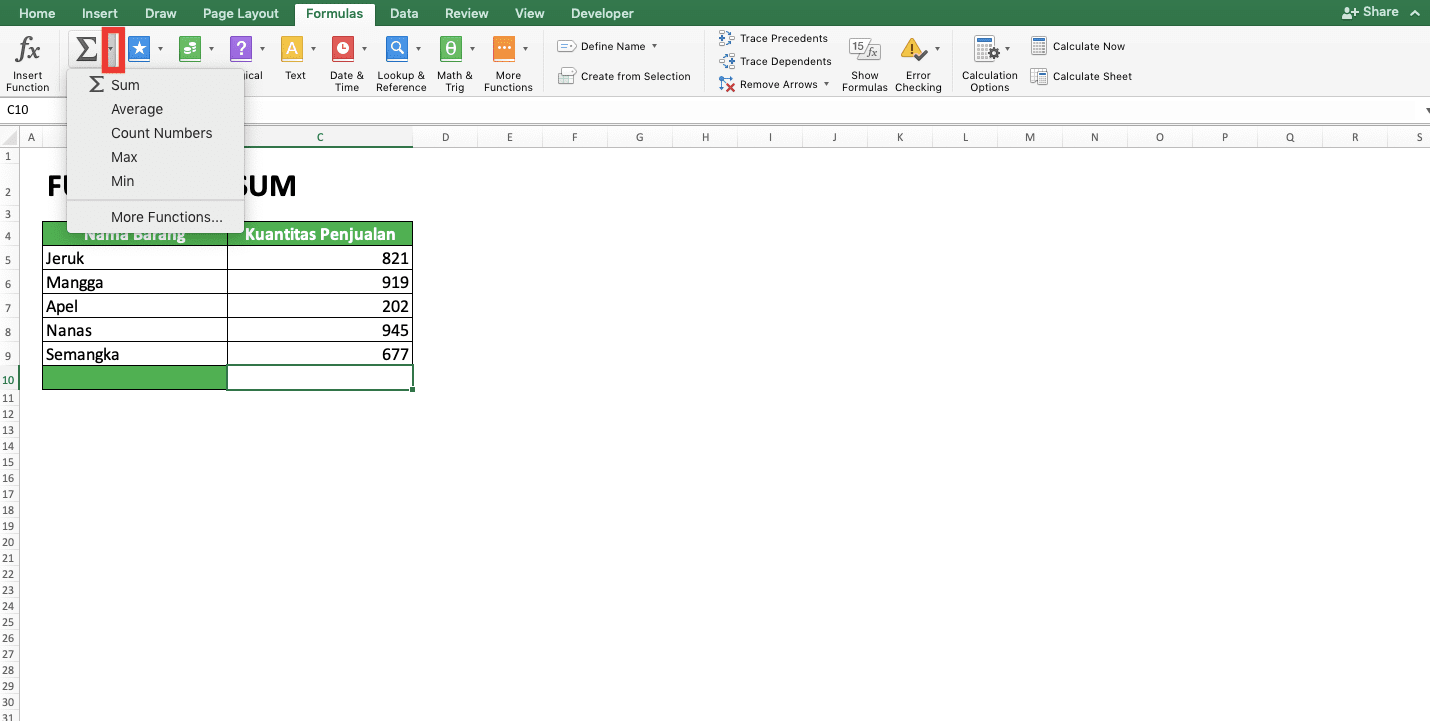
Task: Select the cell with value 821
Action: [x=320, y=258]
